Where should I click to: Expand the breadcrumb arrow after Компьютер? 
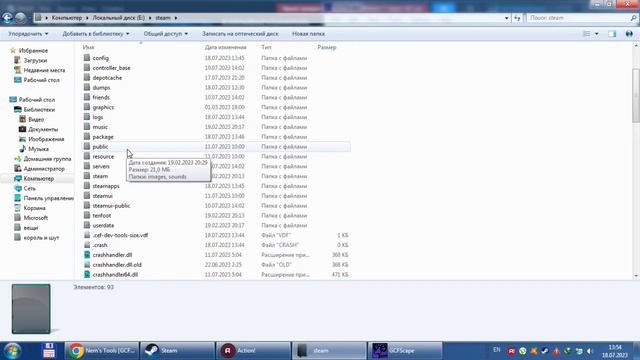click(x=87, y=18)
